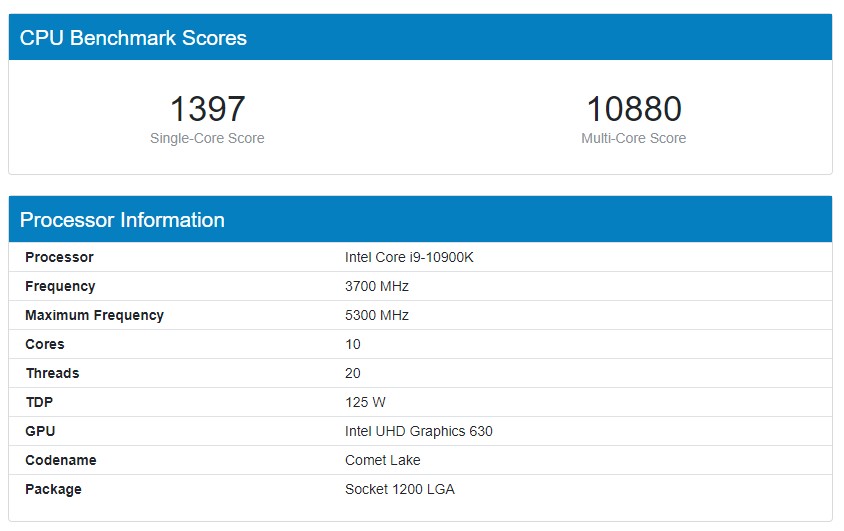Click the Package row label
844x531 pixels.
click(53, 490)
